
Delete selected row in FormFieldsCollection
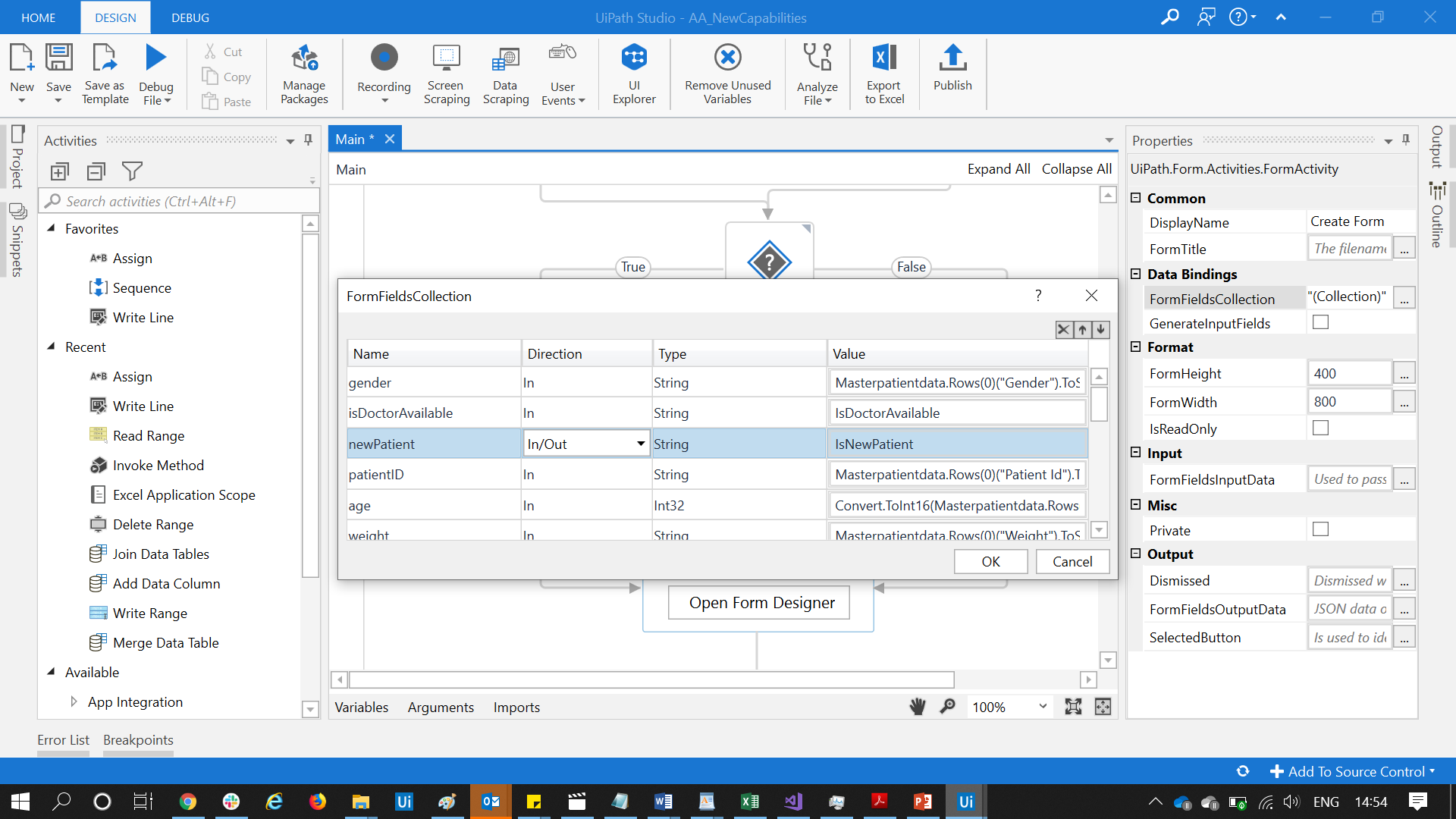[1063, 330]
